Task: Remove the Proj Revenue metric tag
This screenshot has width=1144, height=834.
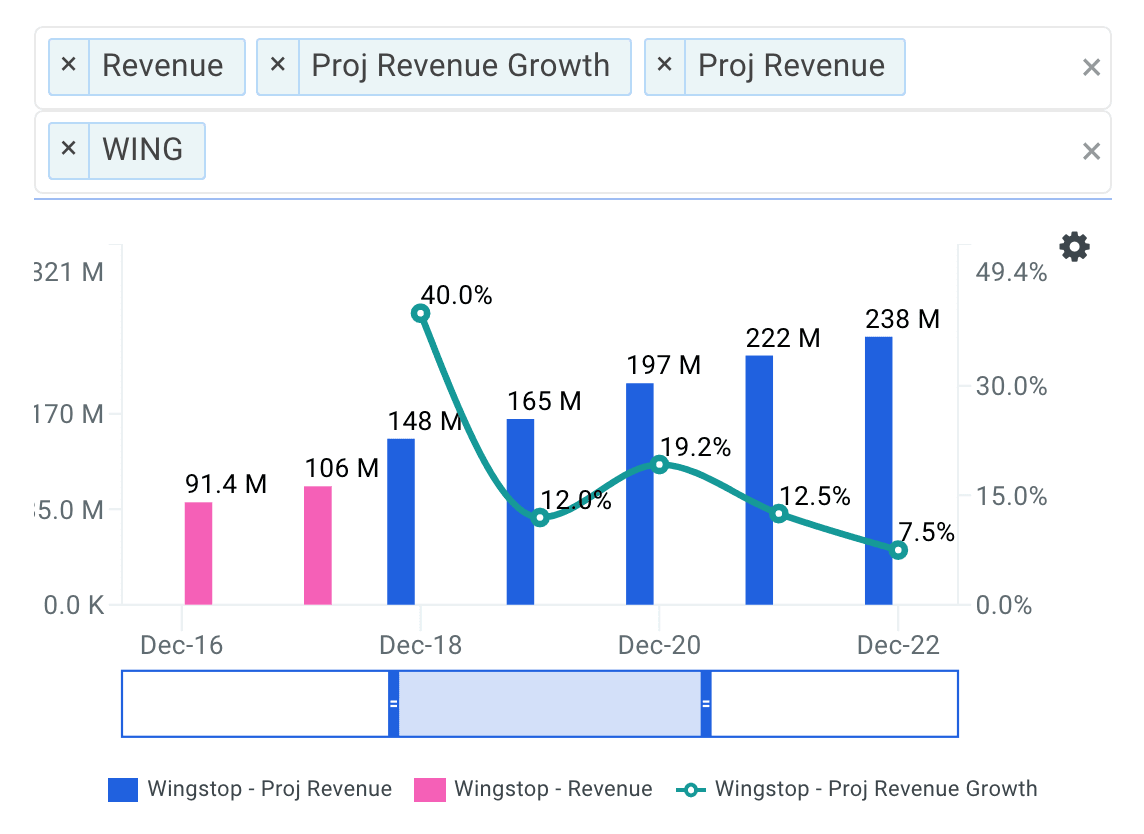Action: [x=665, y=66]
